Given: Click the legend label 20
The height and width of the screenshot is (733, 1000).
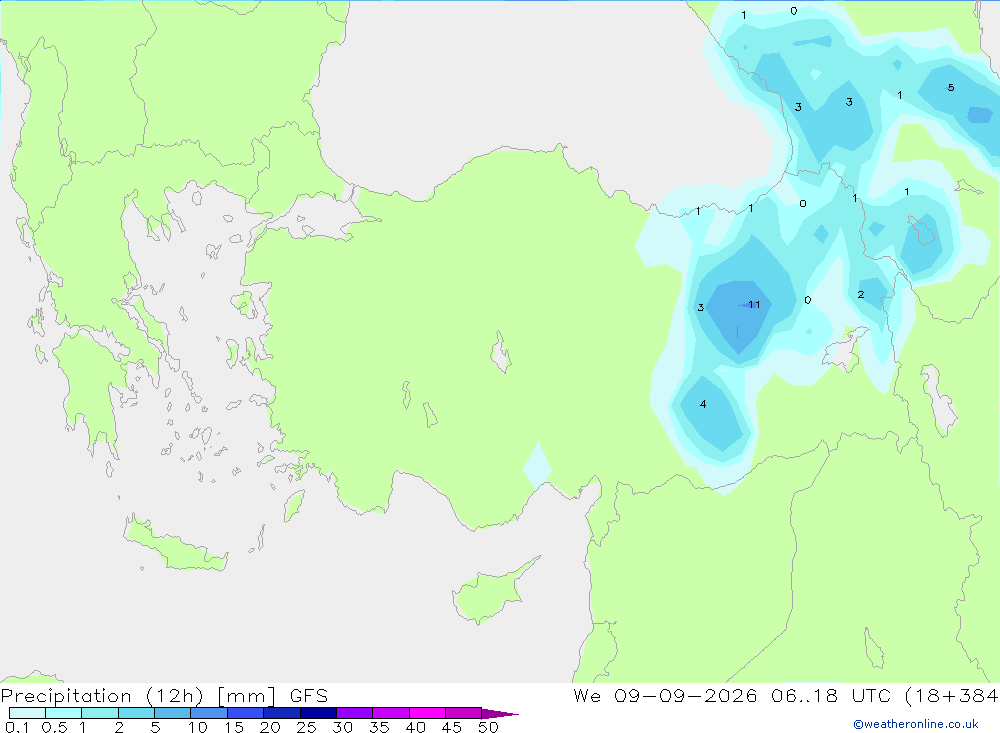Looking at the screenshot, I should pos(270,727).
